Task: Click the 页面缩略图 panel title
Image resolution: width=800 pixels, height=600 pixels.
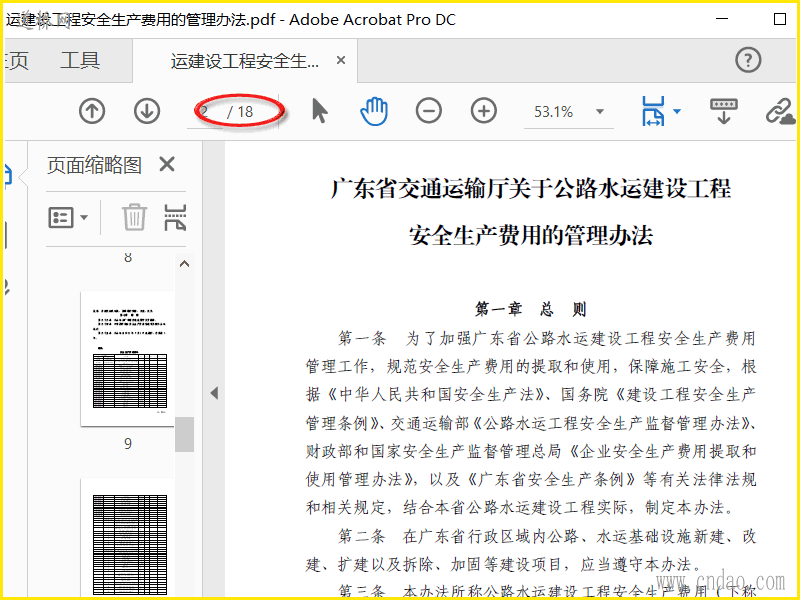Action: coord(94,165)
